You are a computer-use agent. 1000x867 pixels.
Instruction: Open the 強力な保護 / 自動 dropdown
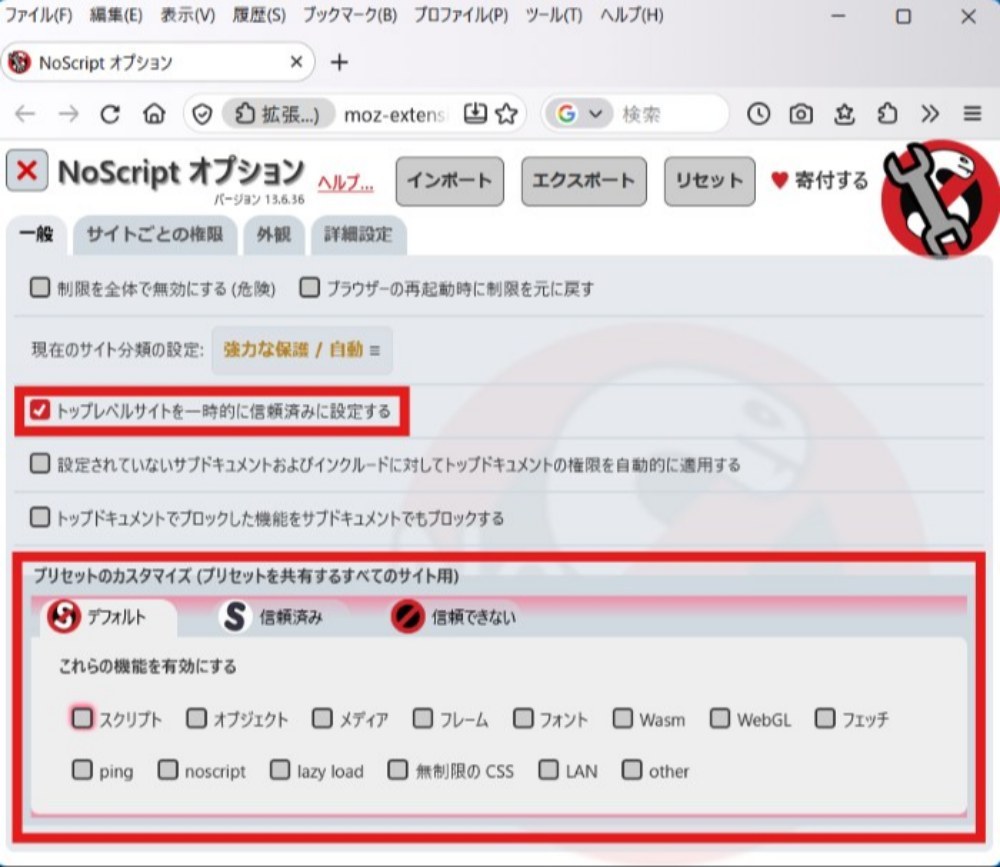tap(302, 350)
